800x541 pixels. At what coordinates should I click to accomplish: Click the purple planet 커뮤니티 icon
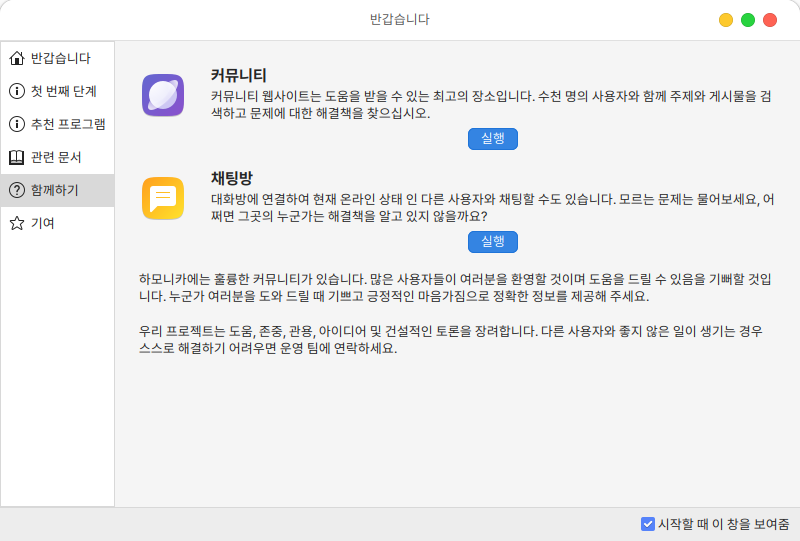tap(163, 95)
